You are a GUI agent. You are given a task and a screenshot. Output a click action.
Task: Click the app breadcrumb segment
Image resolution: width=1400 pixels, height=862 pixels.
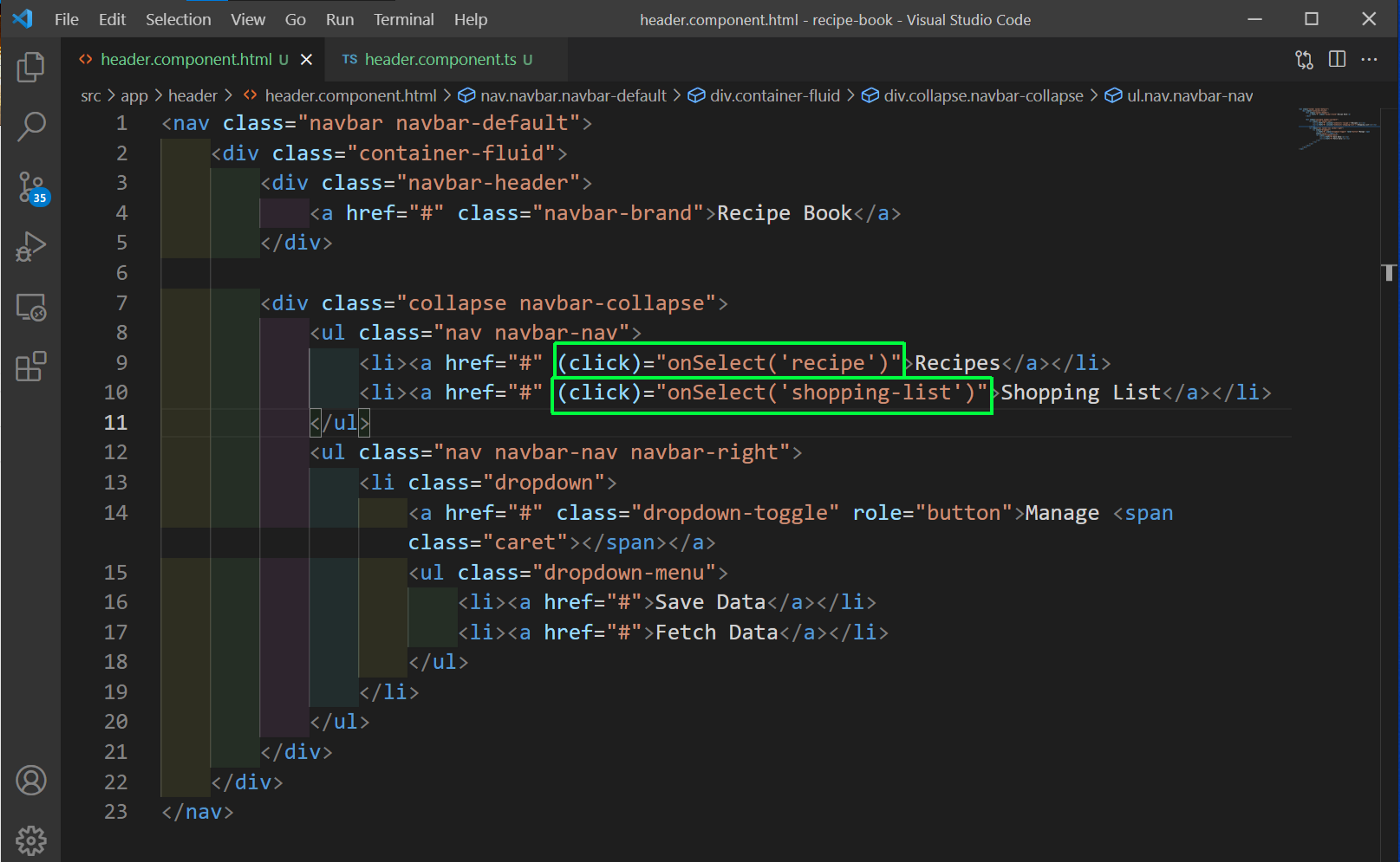(x=134, y=96)
